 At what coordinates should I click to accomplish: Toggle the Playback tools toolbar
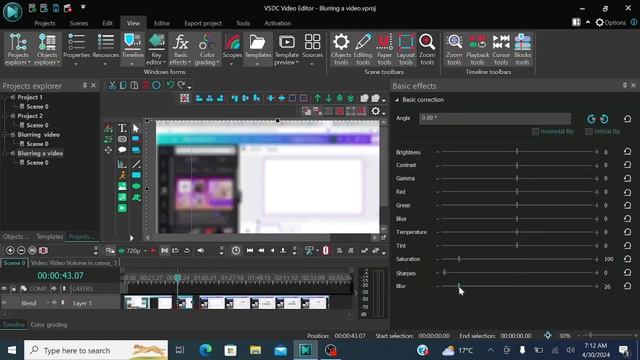point(478,49)
